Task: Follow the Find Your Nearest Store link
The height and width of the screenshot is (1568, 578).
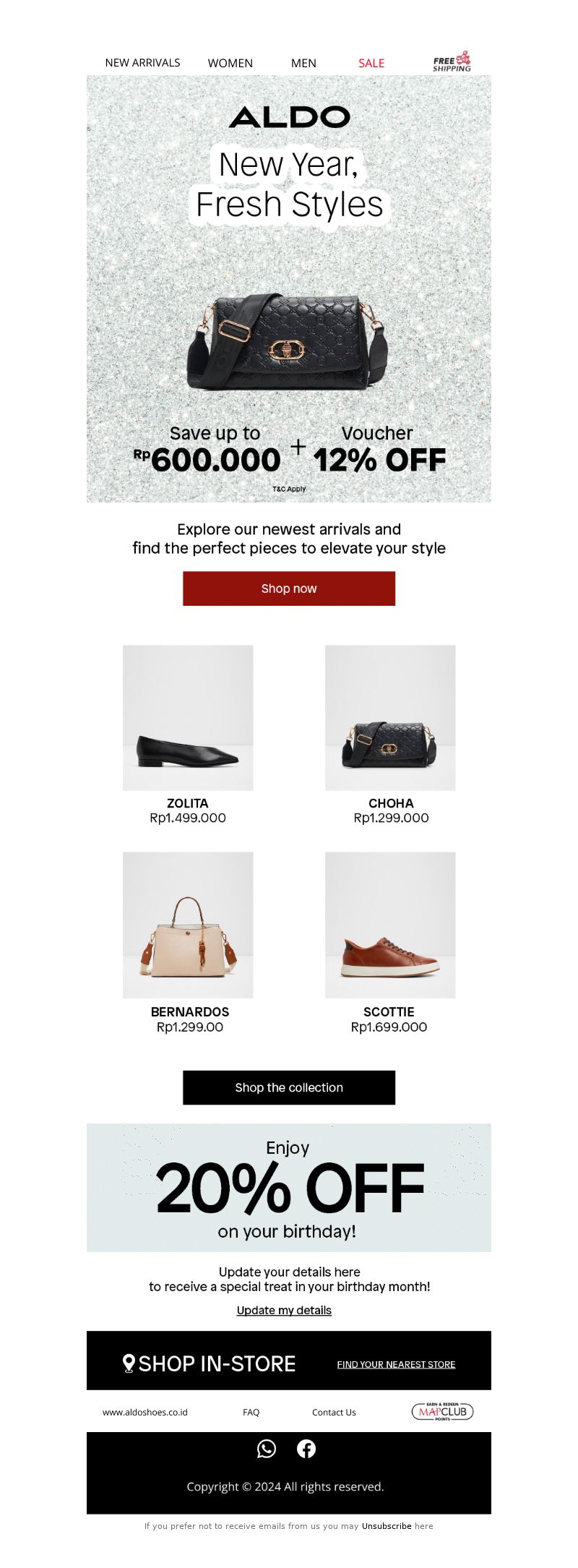Action: click(x=396, y=1364)
